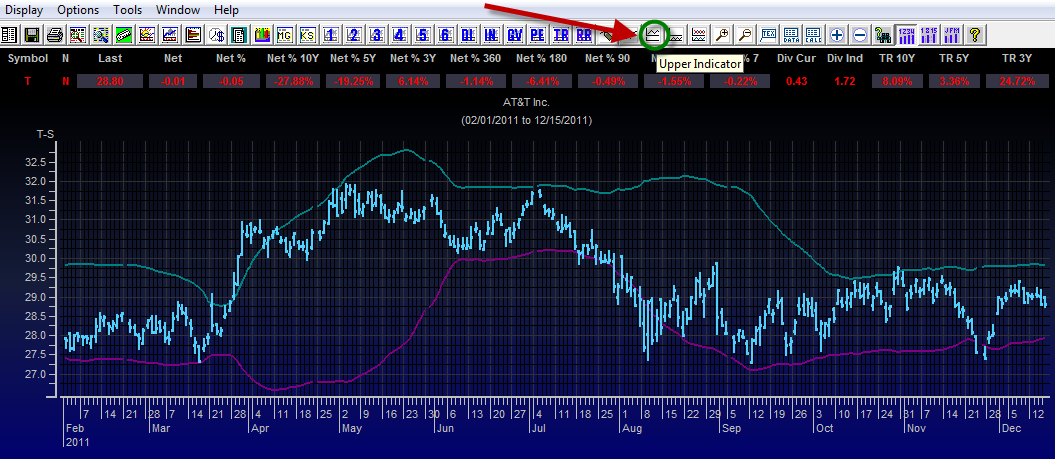Open the DATA table toolbar icon
Image resolution: width=1055 pixels, height=459 pixels.
pos(791,34)
